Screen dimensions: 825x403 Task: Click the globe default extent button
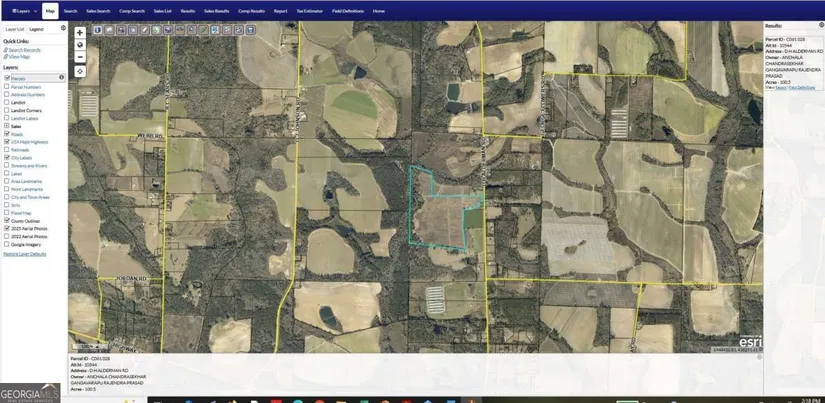coord(80,45)
